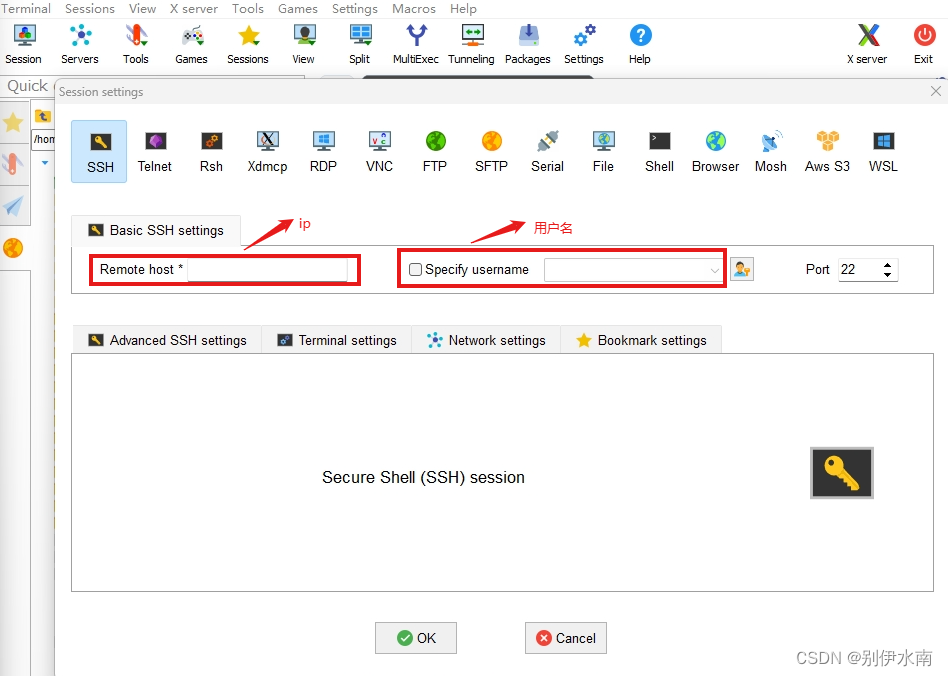Screen dimensions: 948x676
Task: Close the Session settings dialog
Action: coord(936,91)
